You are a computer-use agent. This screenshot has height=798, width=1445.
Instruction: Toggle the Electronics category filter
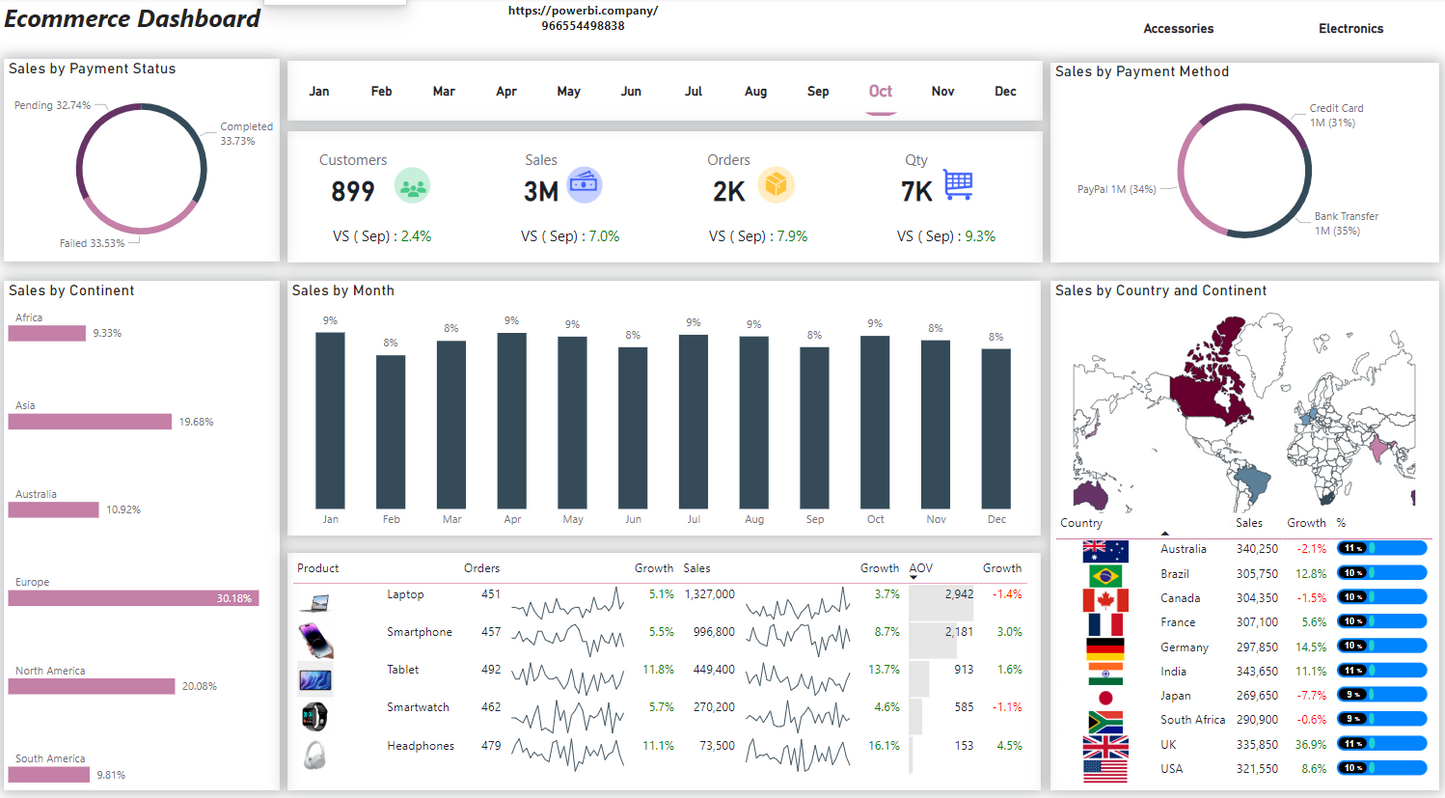1350,29
